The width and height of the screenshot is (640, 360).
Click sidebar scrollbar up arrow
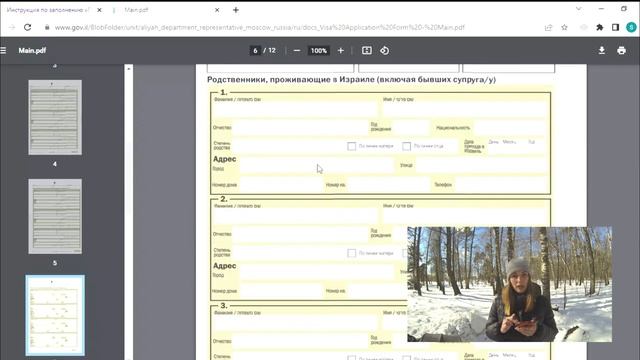pyautogui.click(x=129, y=69)
